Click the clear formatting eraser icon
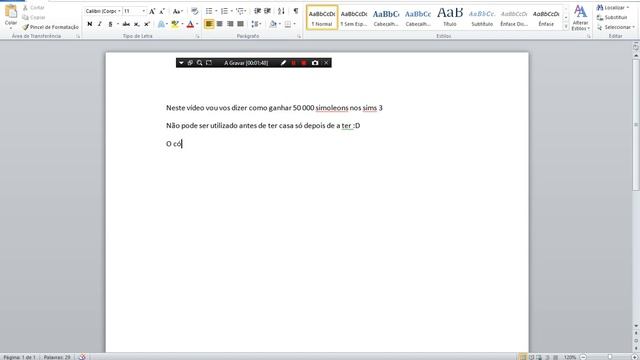Viewport: 640px width, 360px height. (195, 11)
